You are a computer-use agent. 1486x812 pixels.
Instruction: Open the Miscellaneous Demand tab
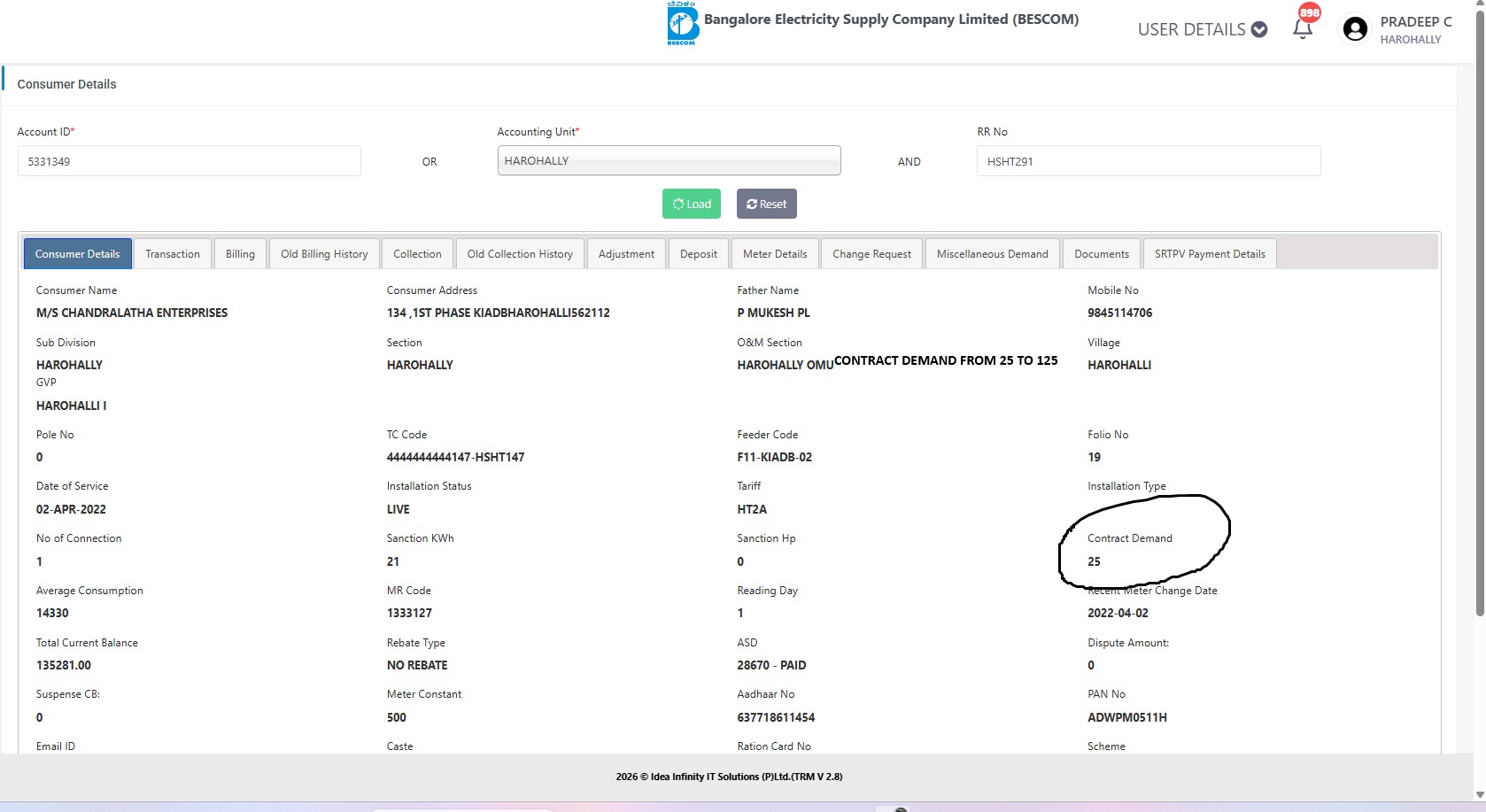coord(992,254)
